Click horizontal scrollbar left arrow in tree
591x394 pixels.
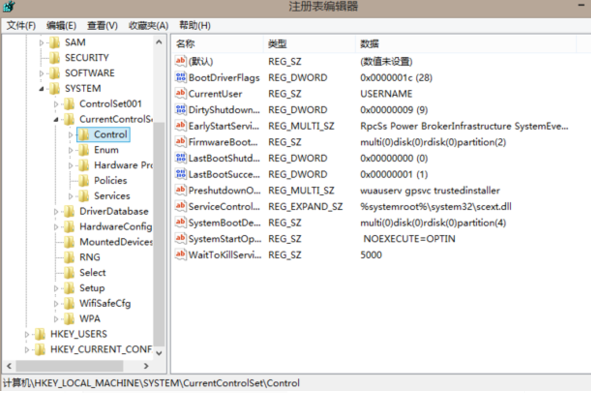9,366
